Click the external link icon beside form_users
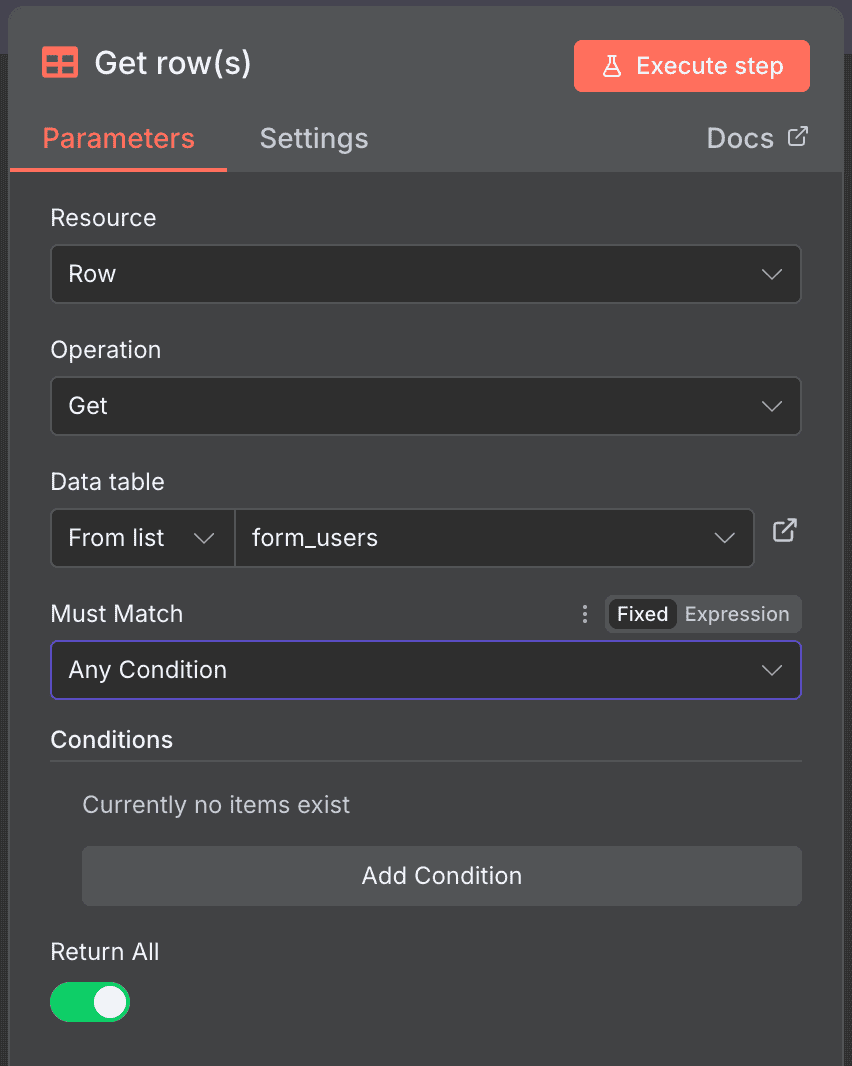The width and height of the screenshot is (852, 1066). (784, 531)
